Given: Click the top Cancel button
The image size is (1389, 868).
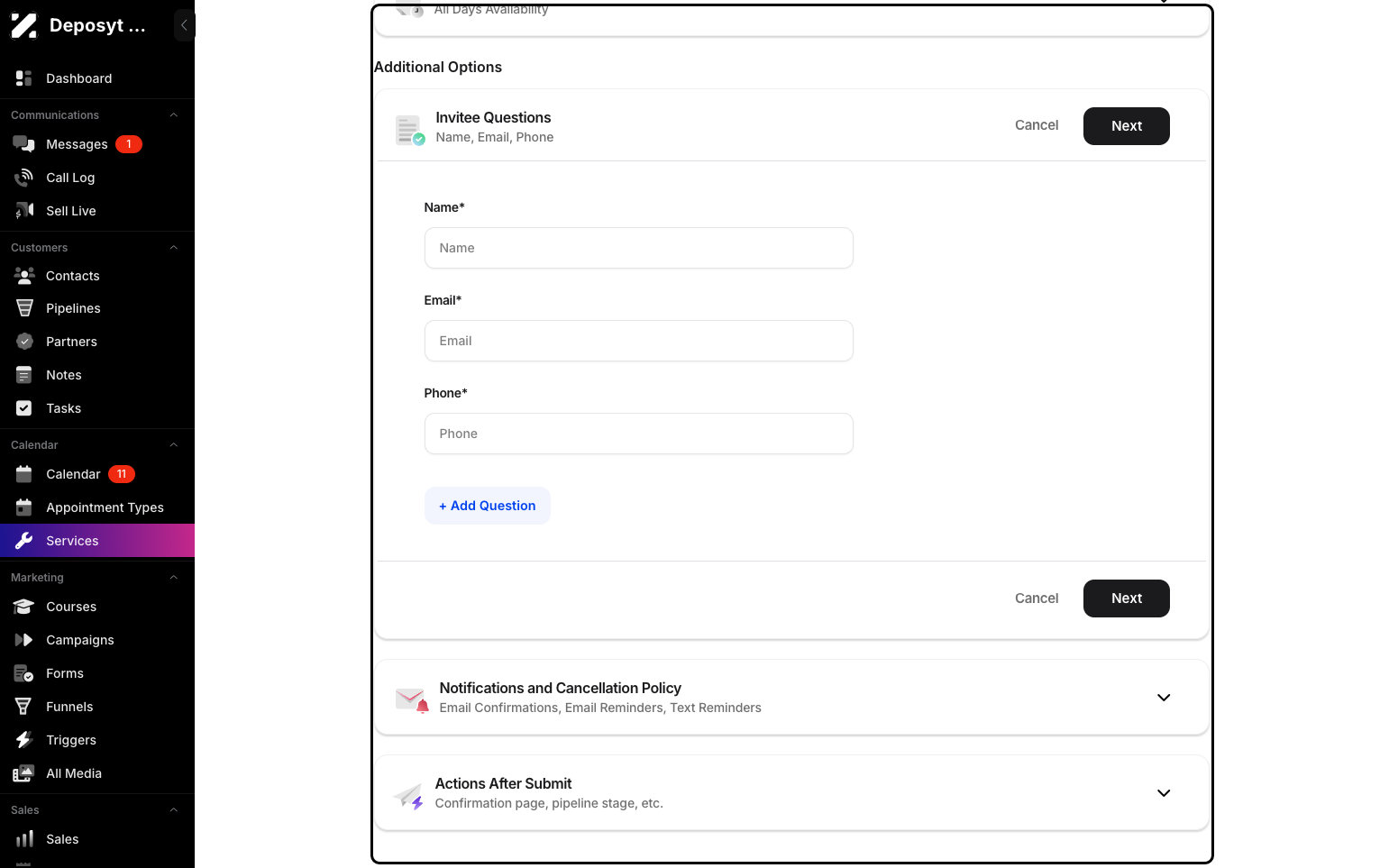Looking at the screenshot, I should pyautogui.click(x=1037, y=125).
